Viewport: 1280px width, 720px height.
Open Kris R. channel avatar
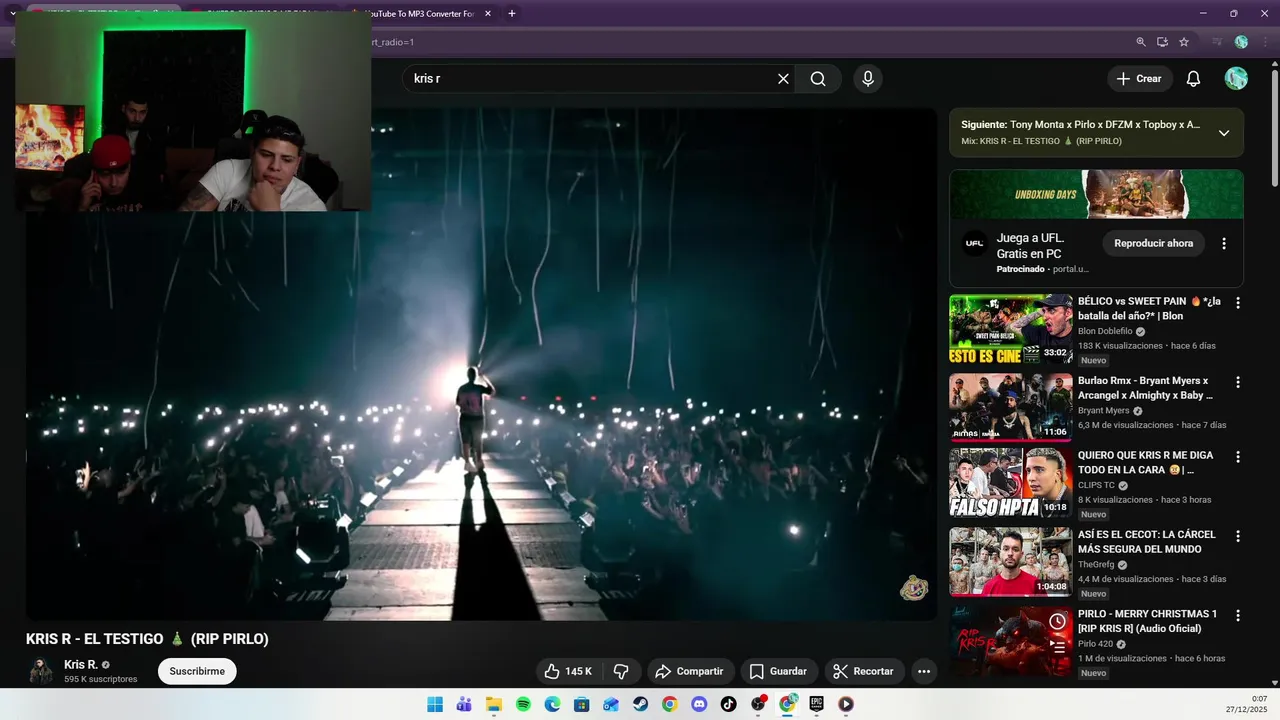41,671
